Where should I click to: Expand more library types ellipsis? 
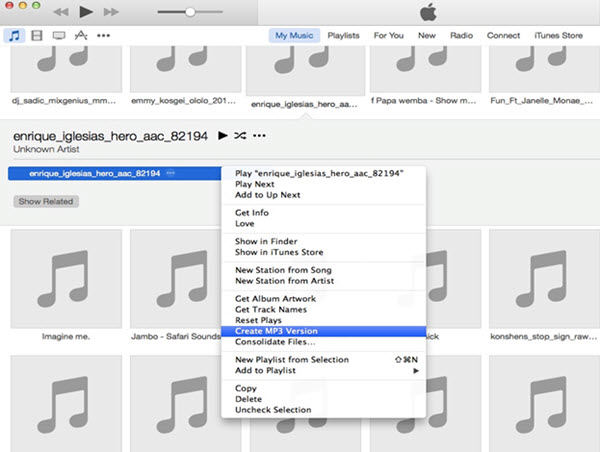[103, 36]
